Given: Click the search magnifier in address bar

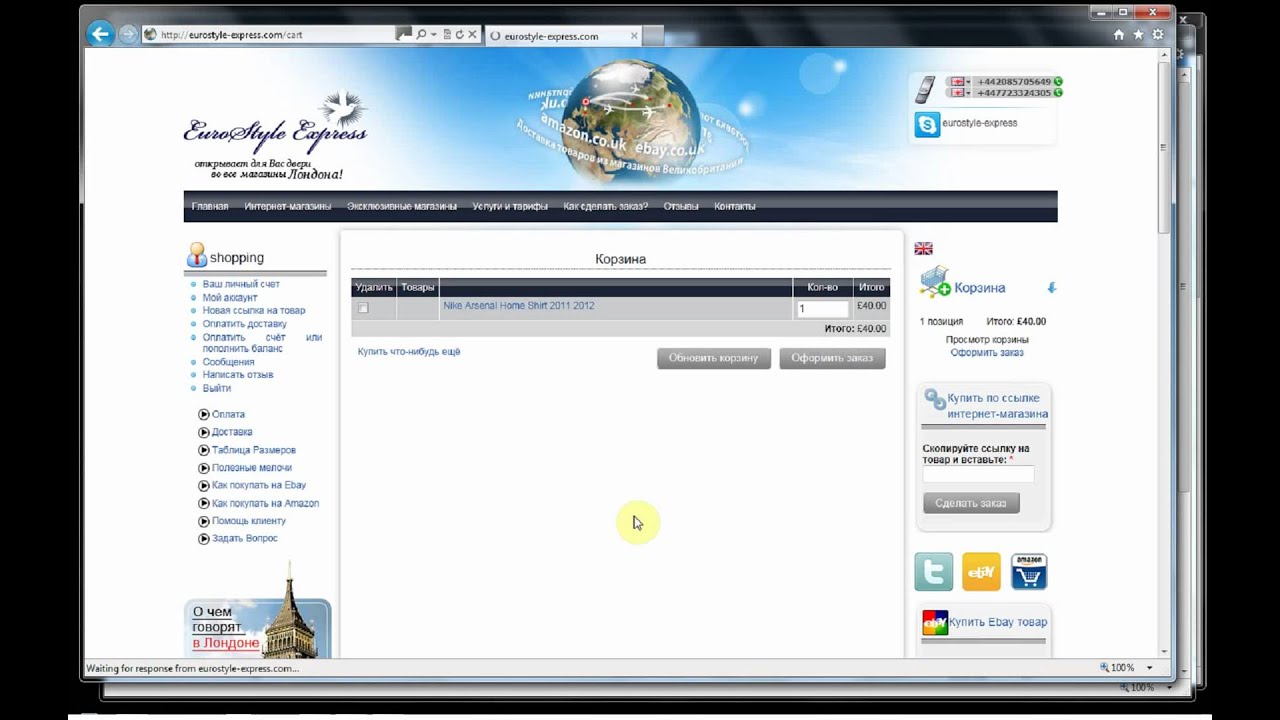Looking at the screenshot, I should (x=421, y=34).
